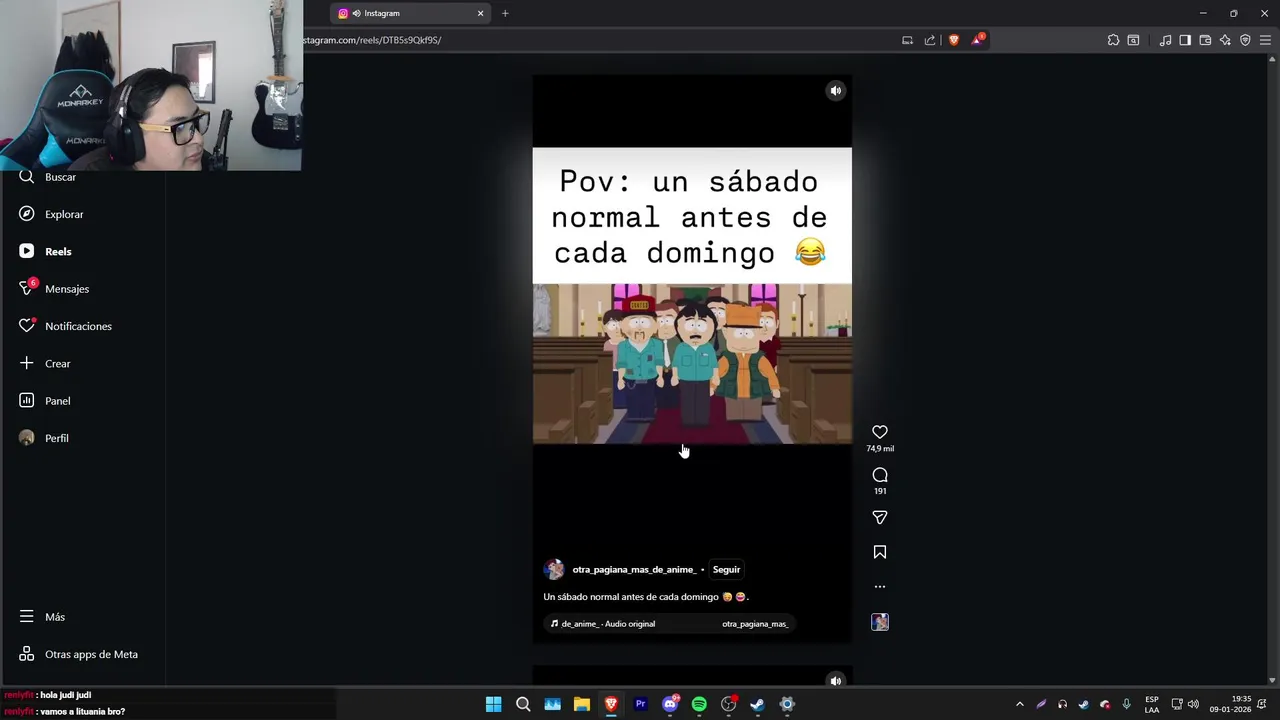Open Windows taskbar search

(523, 704)
